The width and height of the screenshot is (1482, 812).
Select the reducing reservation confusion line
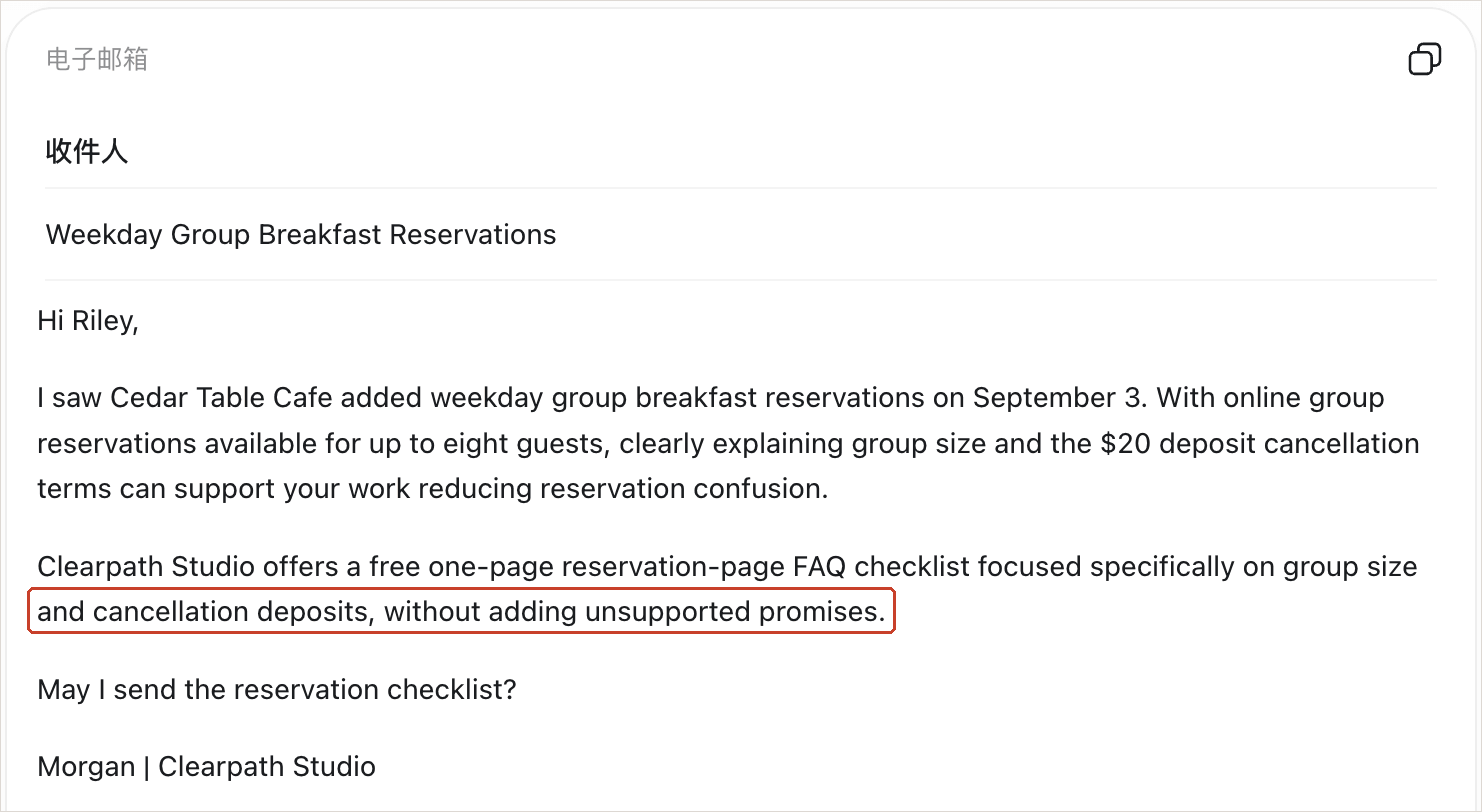(x=432, y=490)
